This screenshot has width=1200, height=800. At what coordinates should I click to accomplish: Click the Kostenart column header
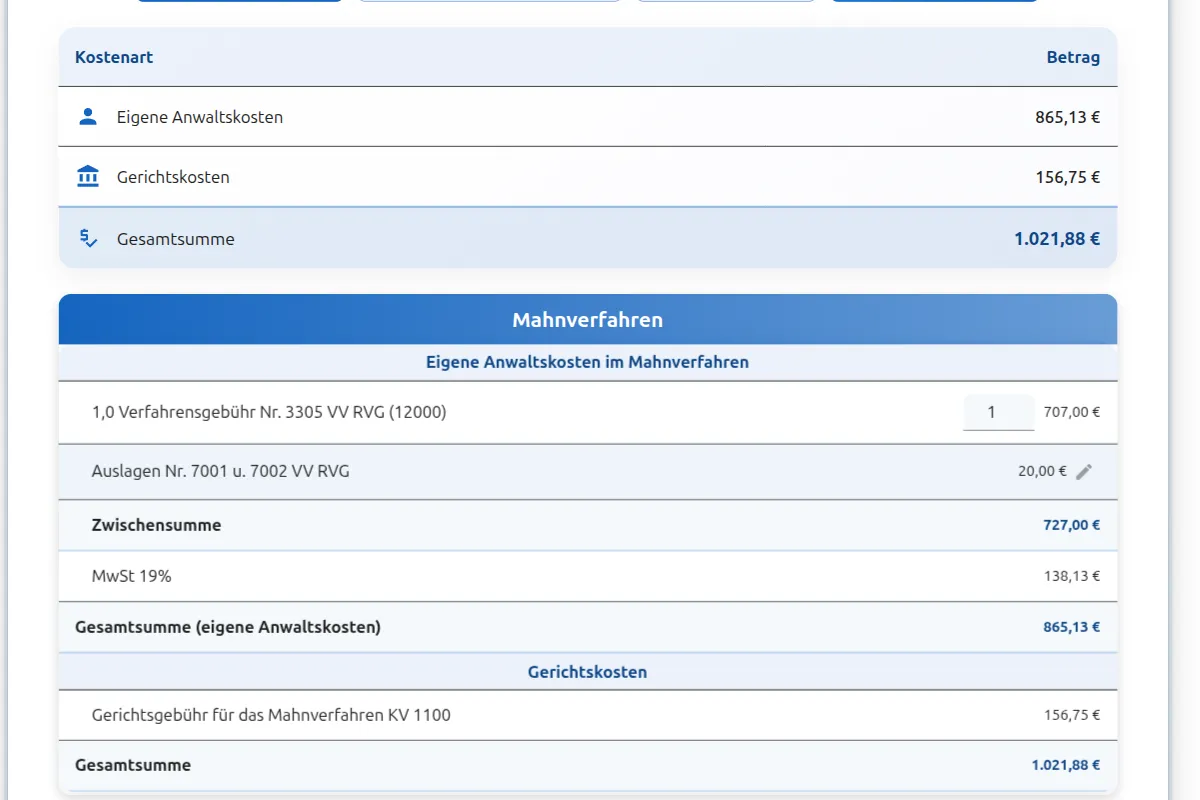114,57
